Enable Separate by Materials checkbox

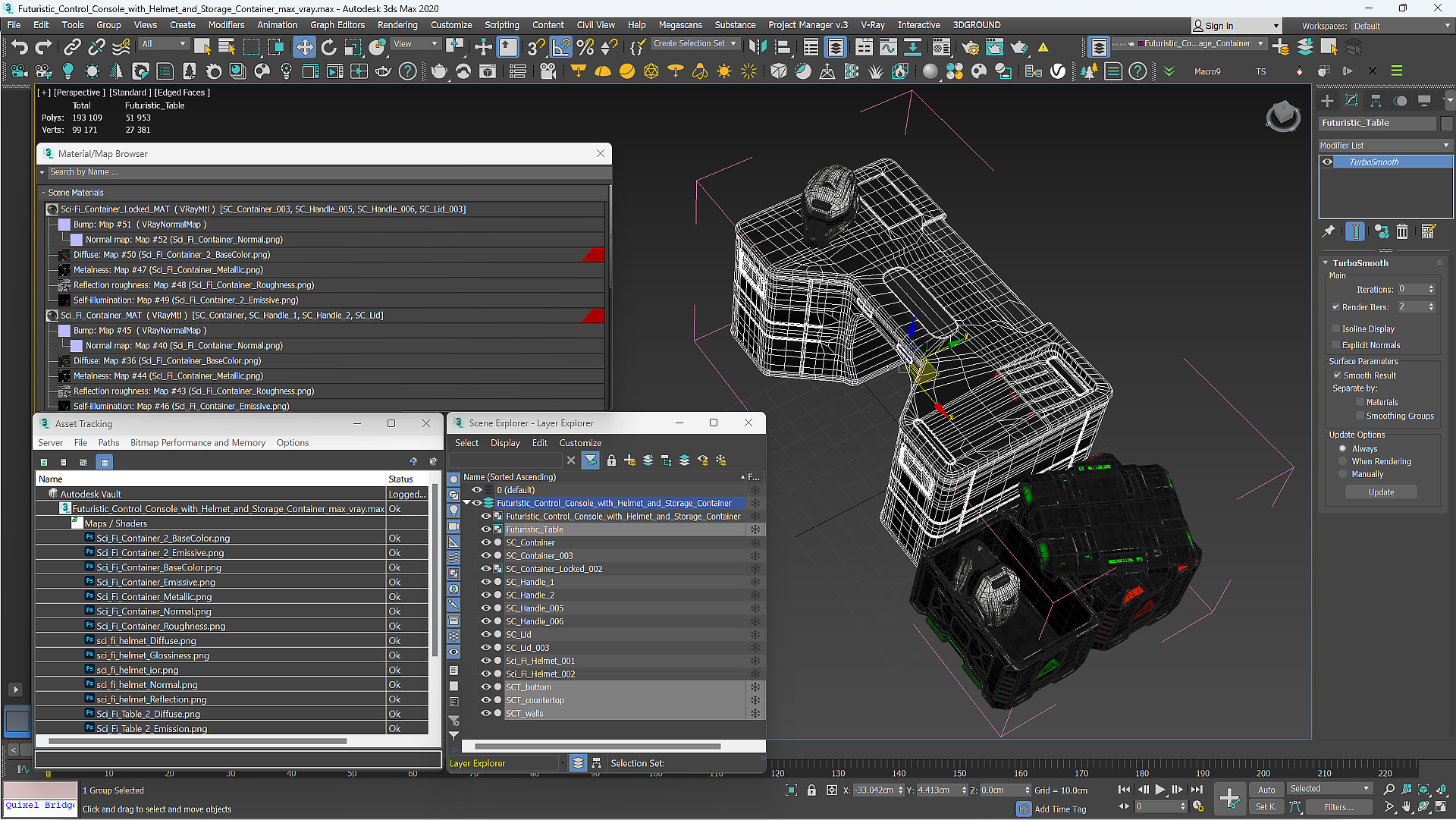tap(1360, 403)
